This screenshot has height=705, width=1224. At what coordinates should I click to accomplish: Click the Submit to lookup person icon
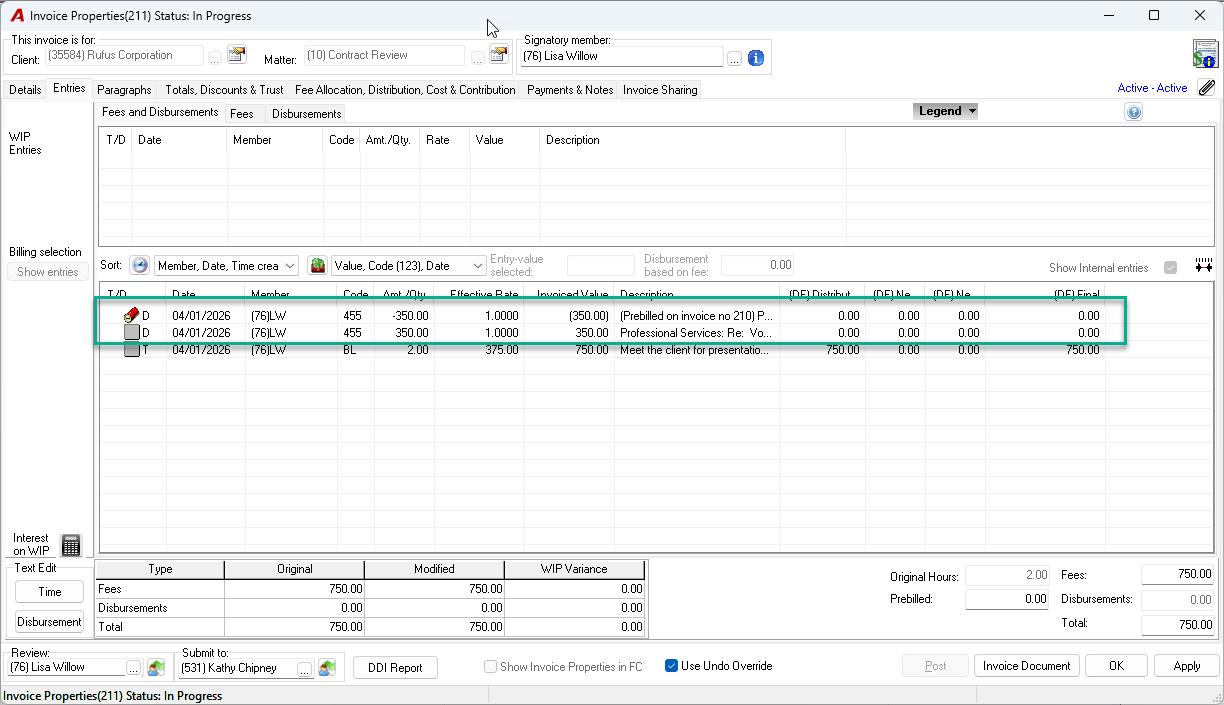(x=327, y=667)
